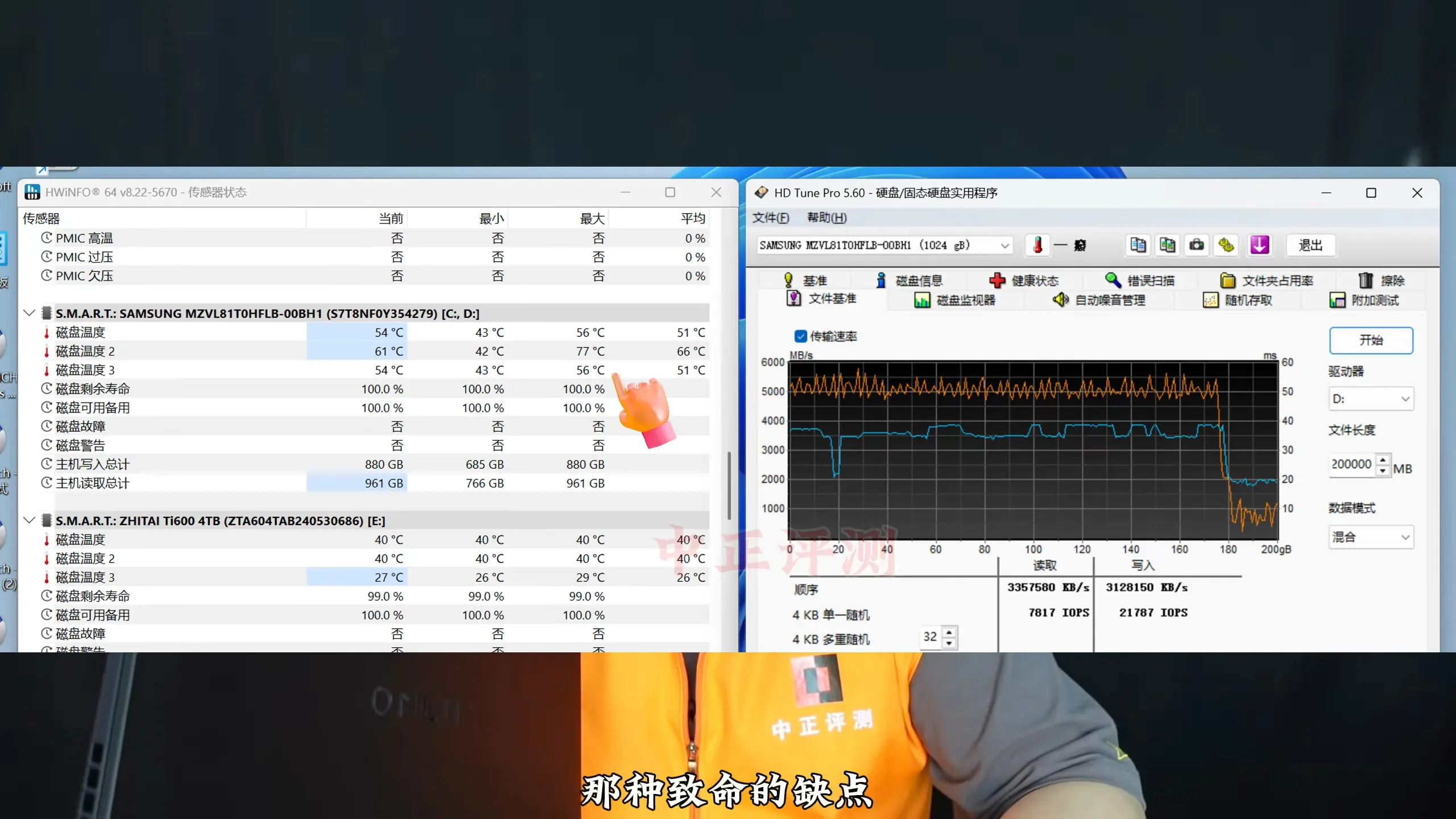Open the D: drive letter dropdown
Viewport: 1456px width, 819px height.
(1405, 399)
